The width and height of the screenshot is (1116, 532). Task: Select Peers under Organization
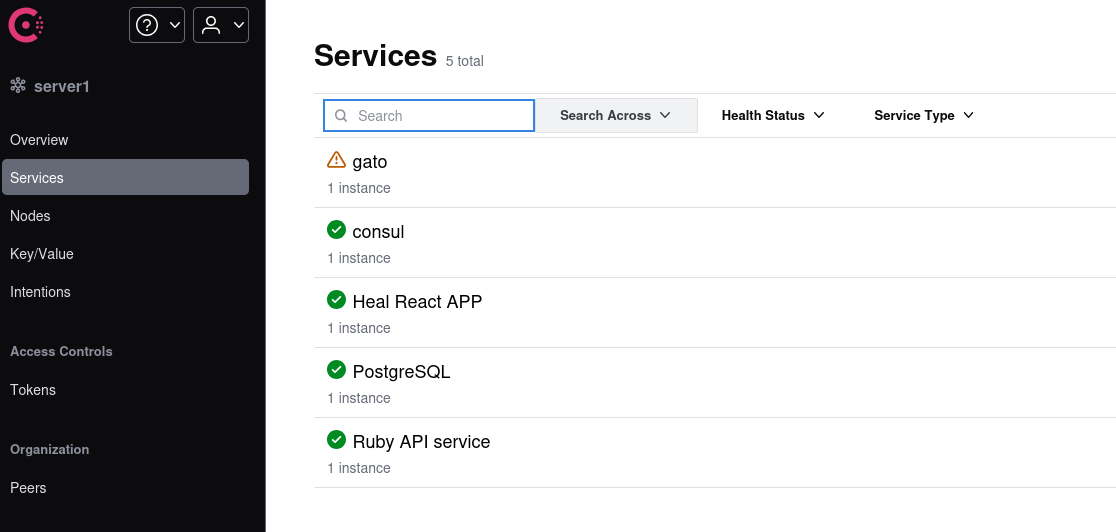pos(28,488)
